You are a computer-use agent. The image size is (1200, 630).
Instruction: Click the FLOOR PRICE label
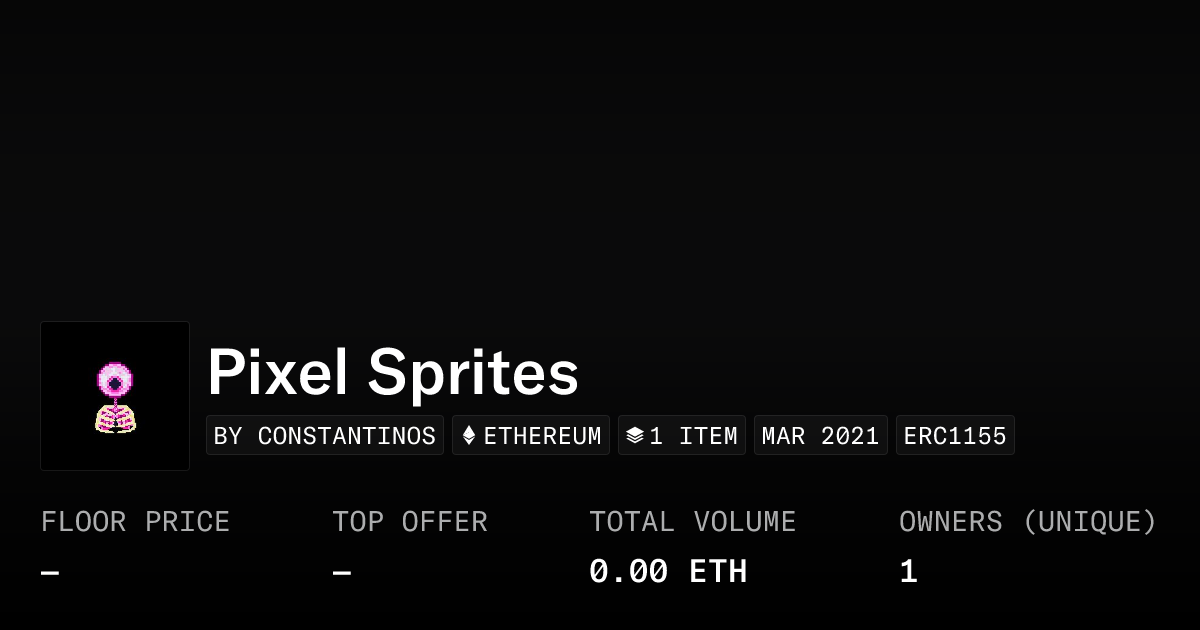tap(135, 522)
